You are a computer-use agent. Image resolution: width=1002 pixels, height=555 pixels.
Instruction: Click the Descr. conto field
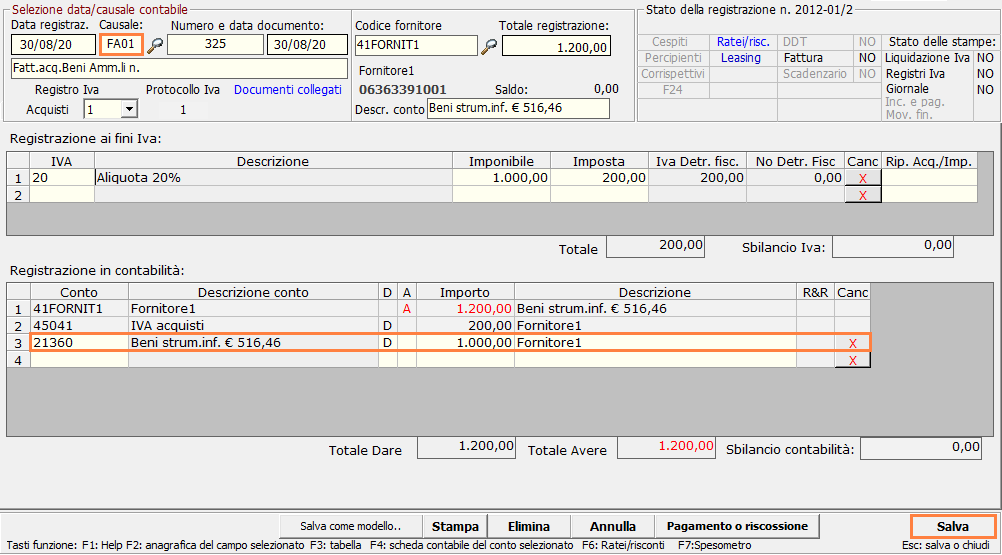click(x=518, y=108)
